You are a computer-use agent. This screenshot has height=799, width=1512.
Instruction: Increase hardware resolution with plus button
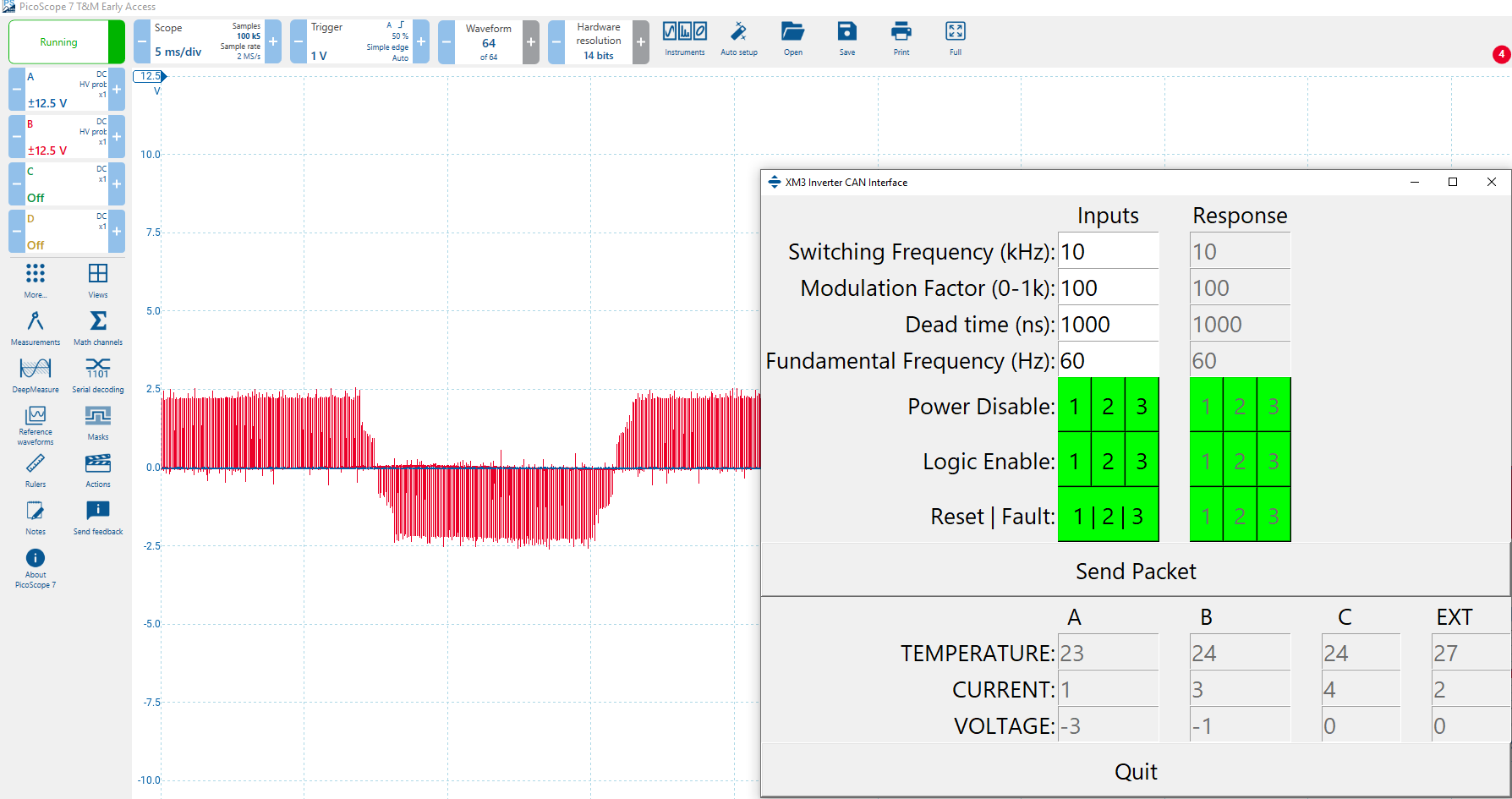641,41
